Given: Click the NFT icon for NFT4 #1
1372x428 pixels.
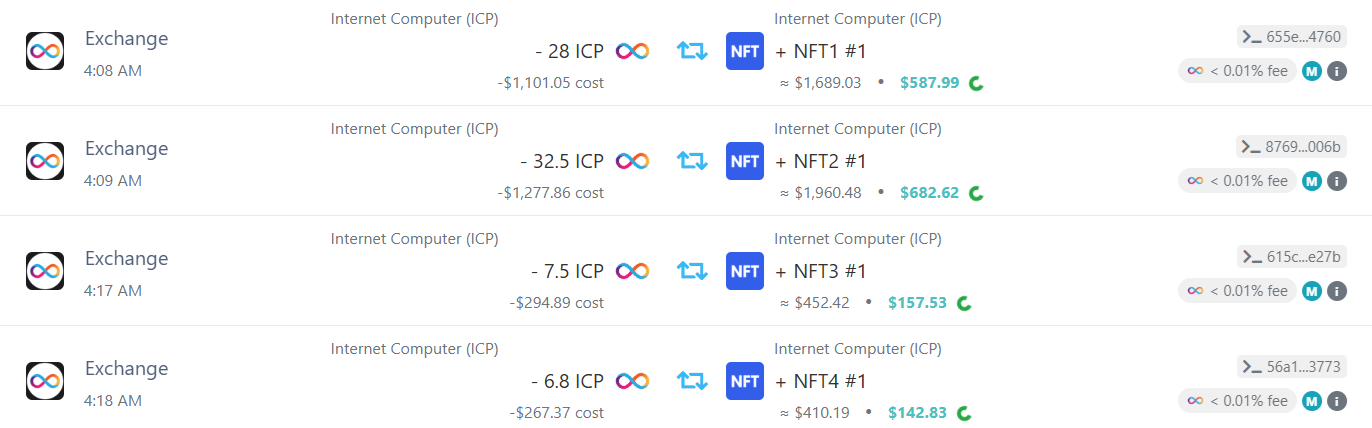Looking at the screenshot, I should [745, 381].
